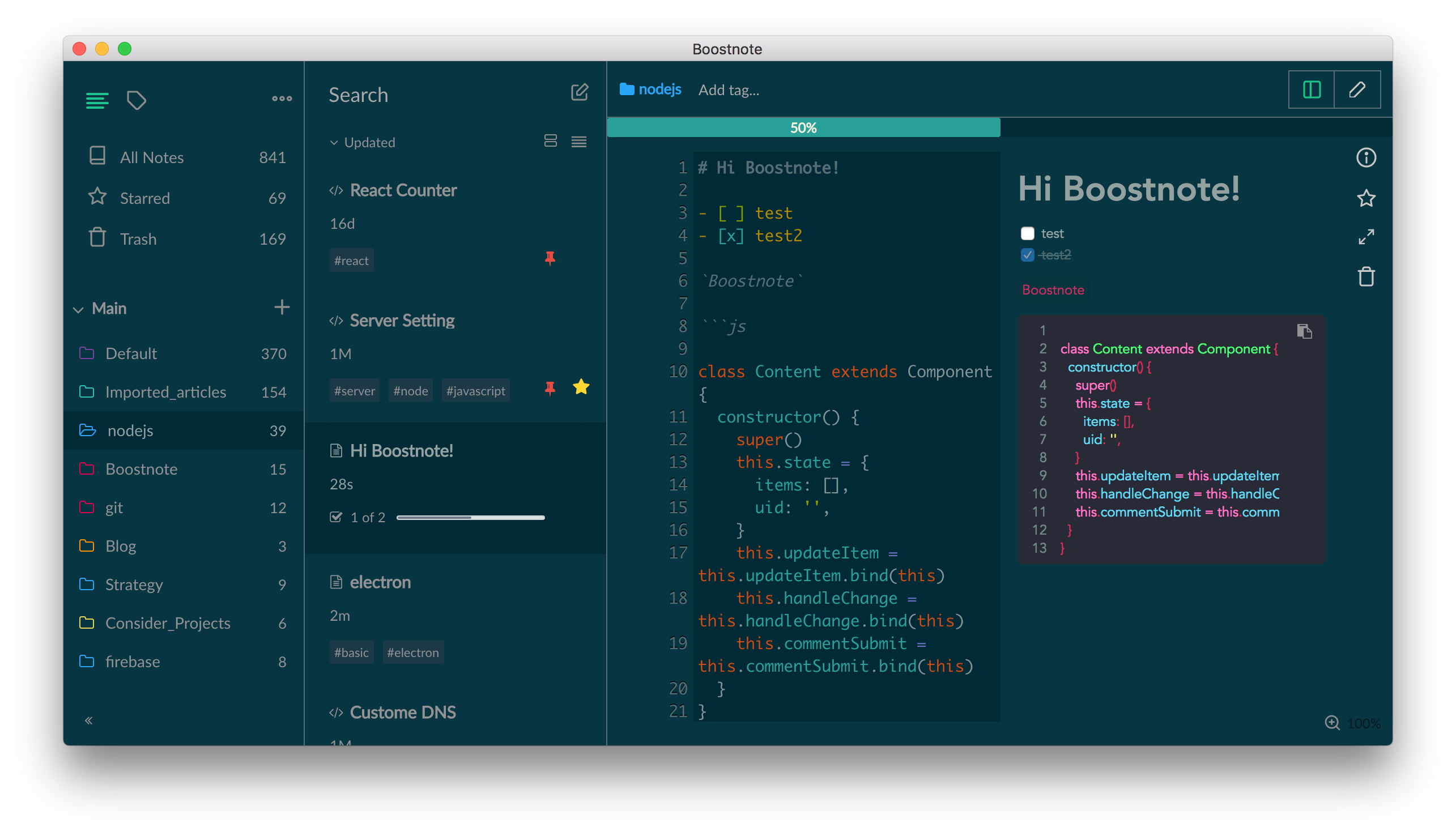Create a new note with the compose icon
The height and width of the screenshot is (836, 1456).
tap(580, 92)
